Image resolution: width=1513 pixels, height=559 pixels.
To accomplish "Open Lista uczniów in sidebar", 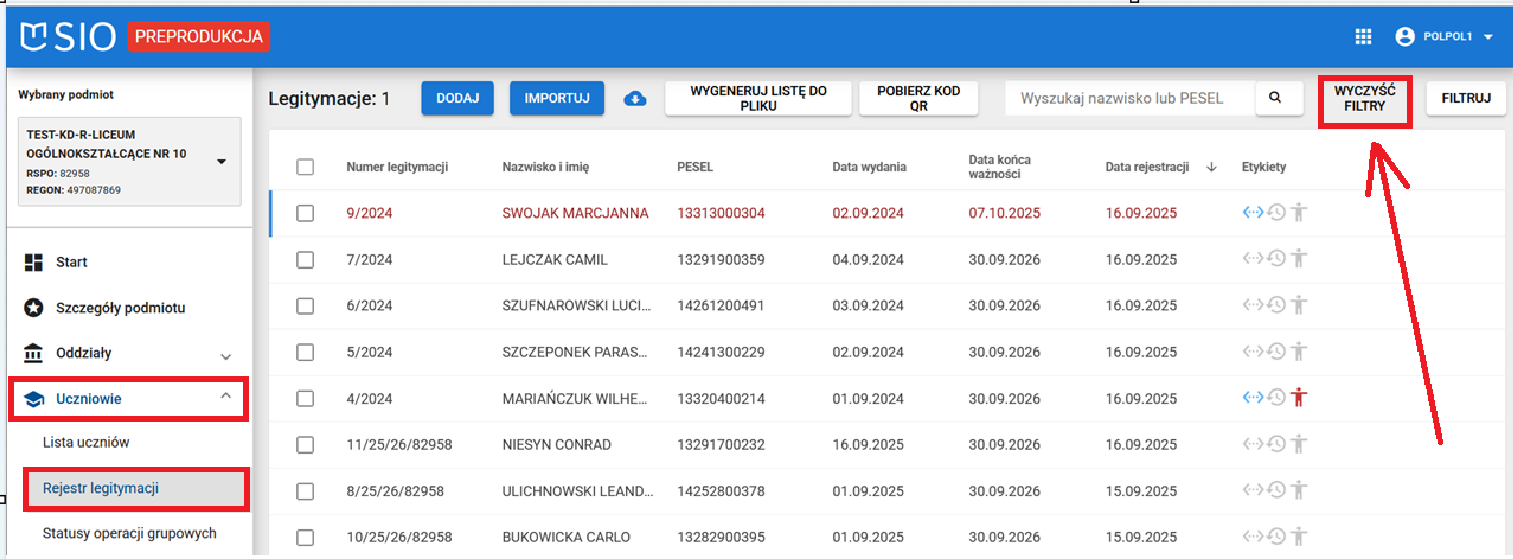I will coord(86,442).
